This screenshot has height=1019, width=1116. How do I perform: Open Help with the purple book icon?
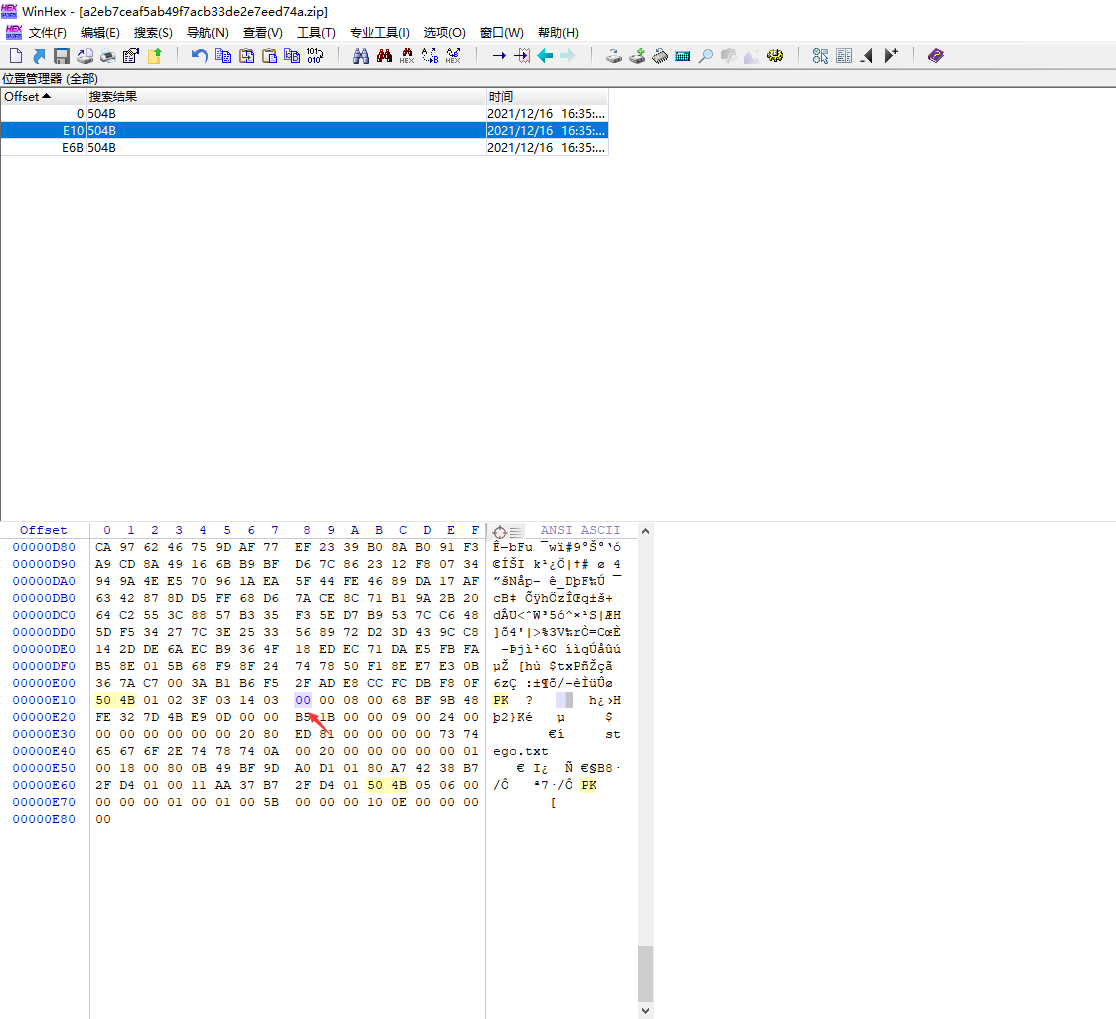[x=936, y=56]
